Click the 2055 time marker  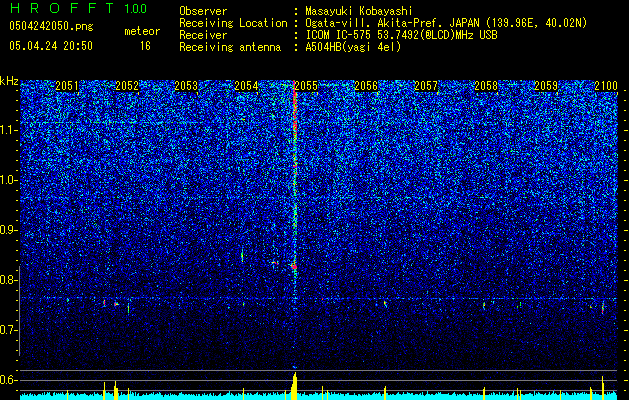pyautogui.click(x=306, y=86)
